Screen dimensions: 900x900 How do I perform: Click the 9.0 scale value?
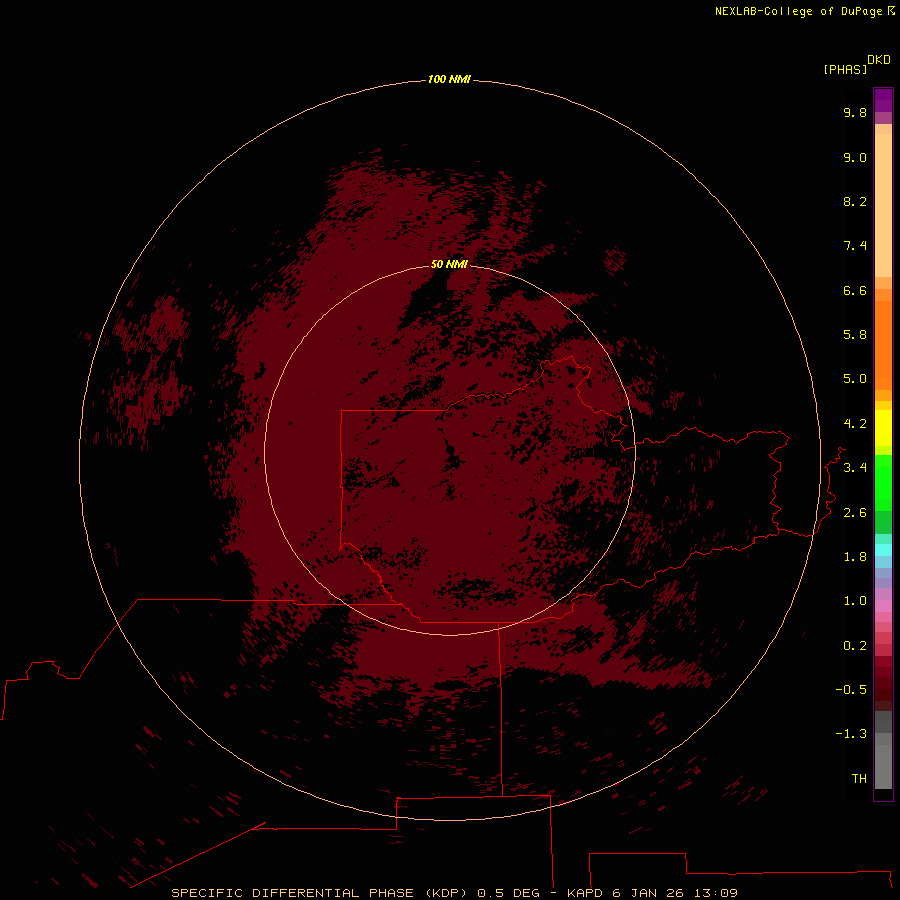[x=855, y=157]
